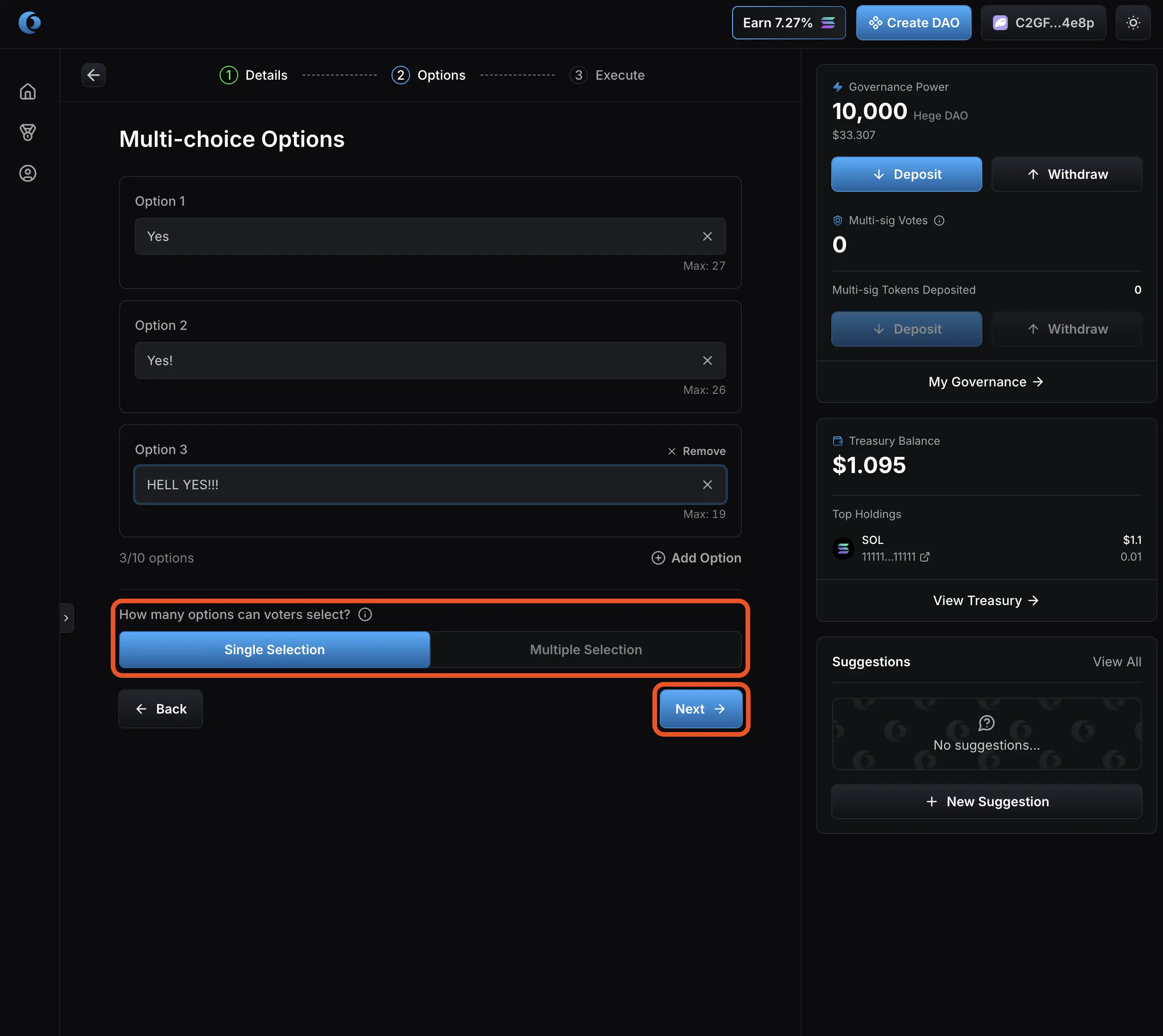1163x1036 pixels.
Task: Expand the collapsed left side panel
Action: 67,618
